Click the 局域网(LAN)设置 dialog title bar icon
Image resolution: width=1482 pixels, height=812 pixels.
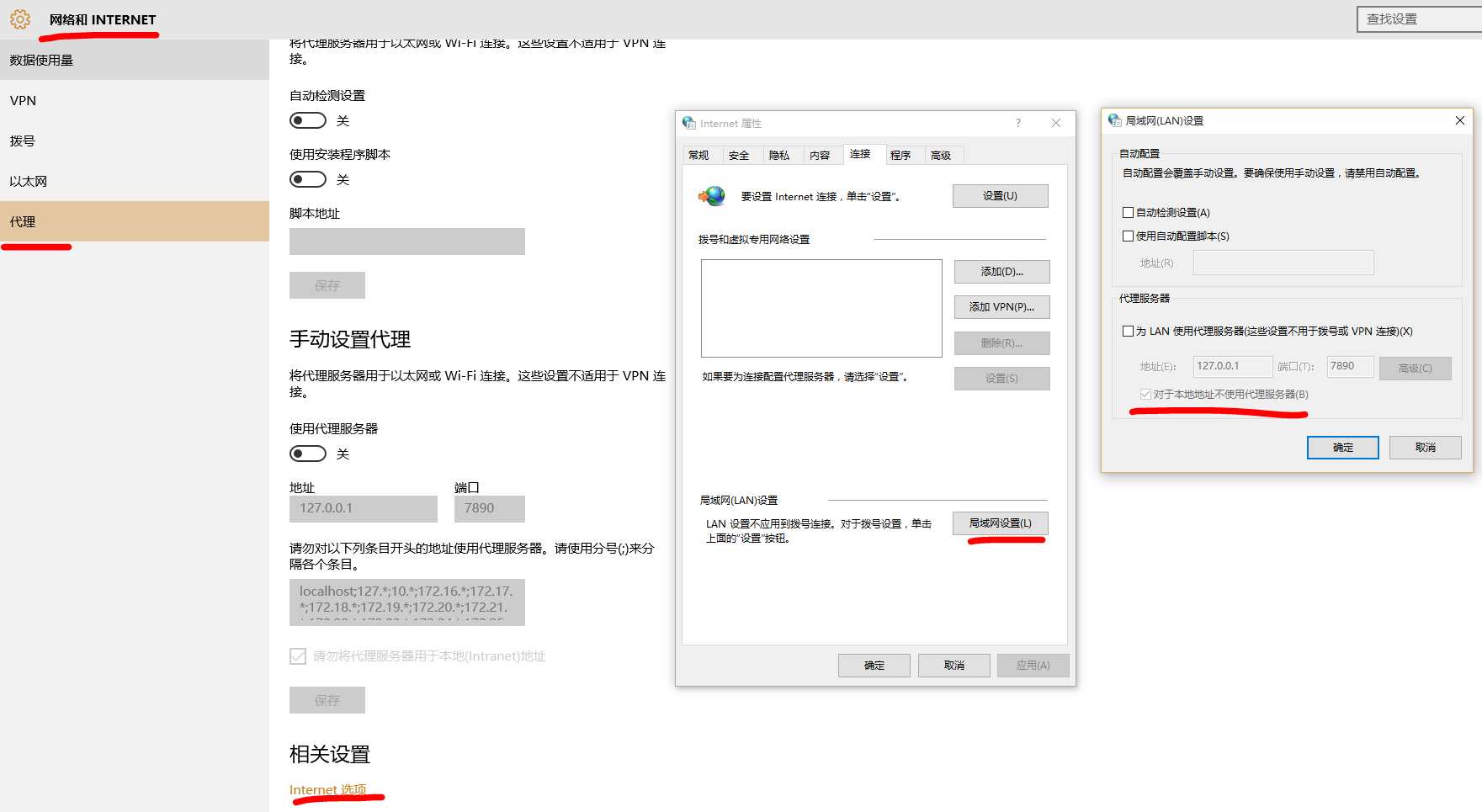coord(1113,119)
